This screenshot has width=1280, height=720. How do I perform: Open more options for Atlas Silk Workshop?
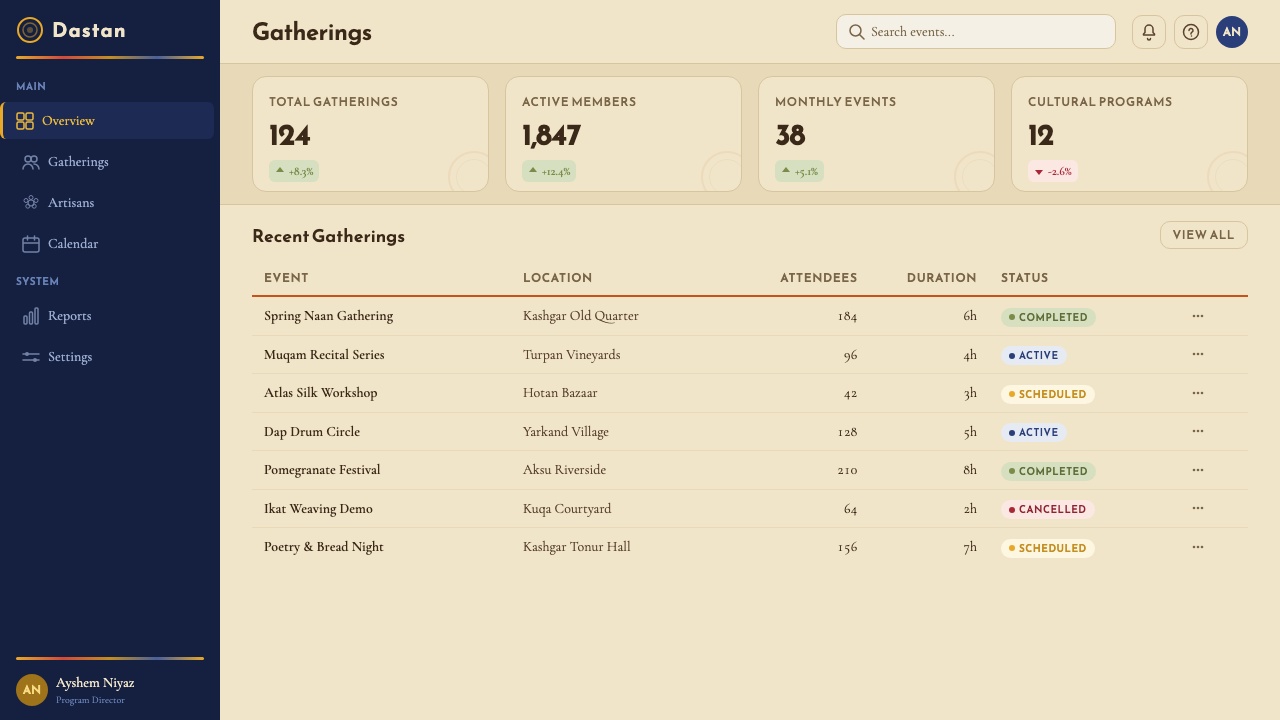tap(1198, 393)
